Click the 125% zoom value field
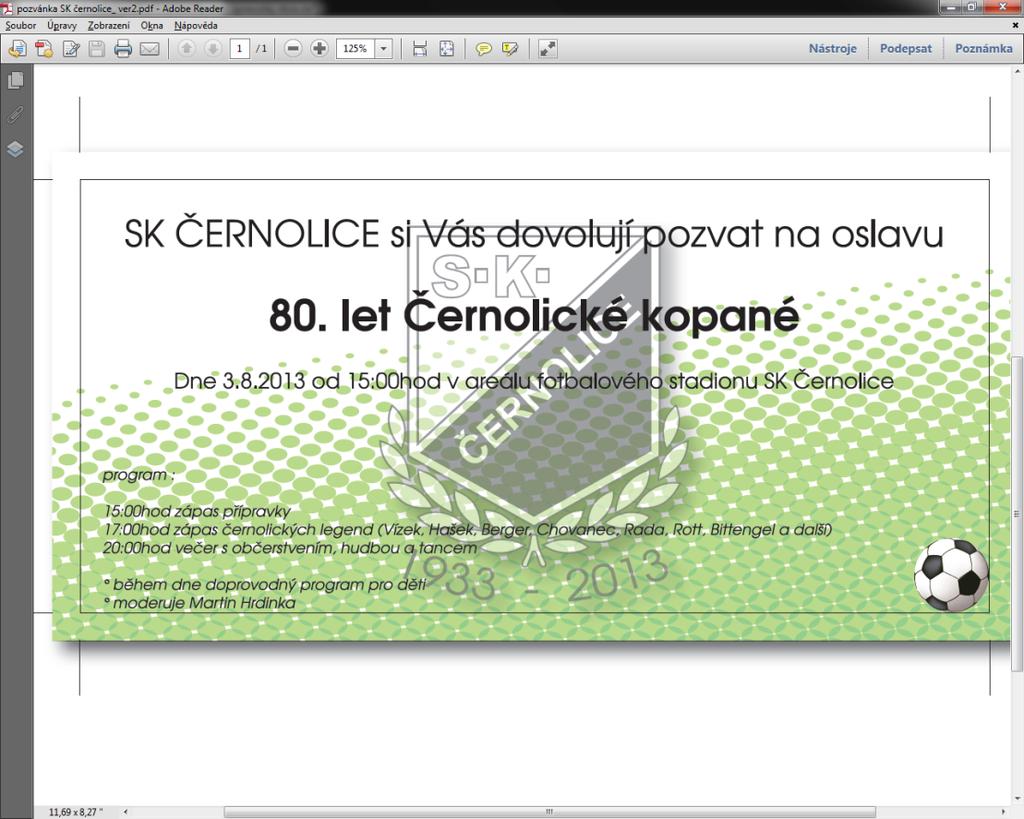The width and height of the screenshot is (1024, 819). (x=356, y=48)
